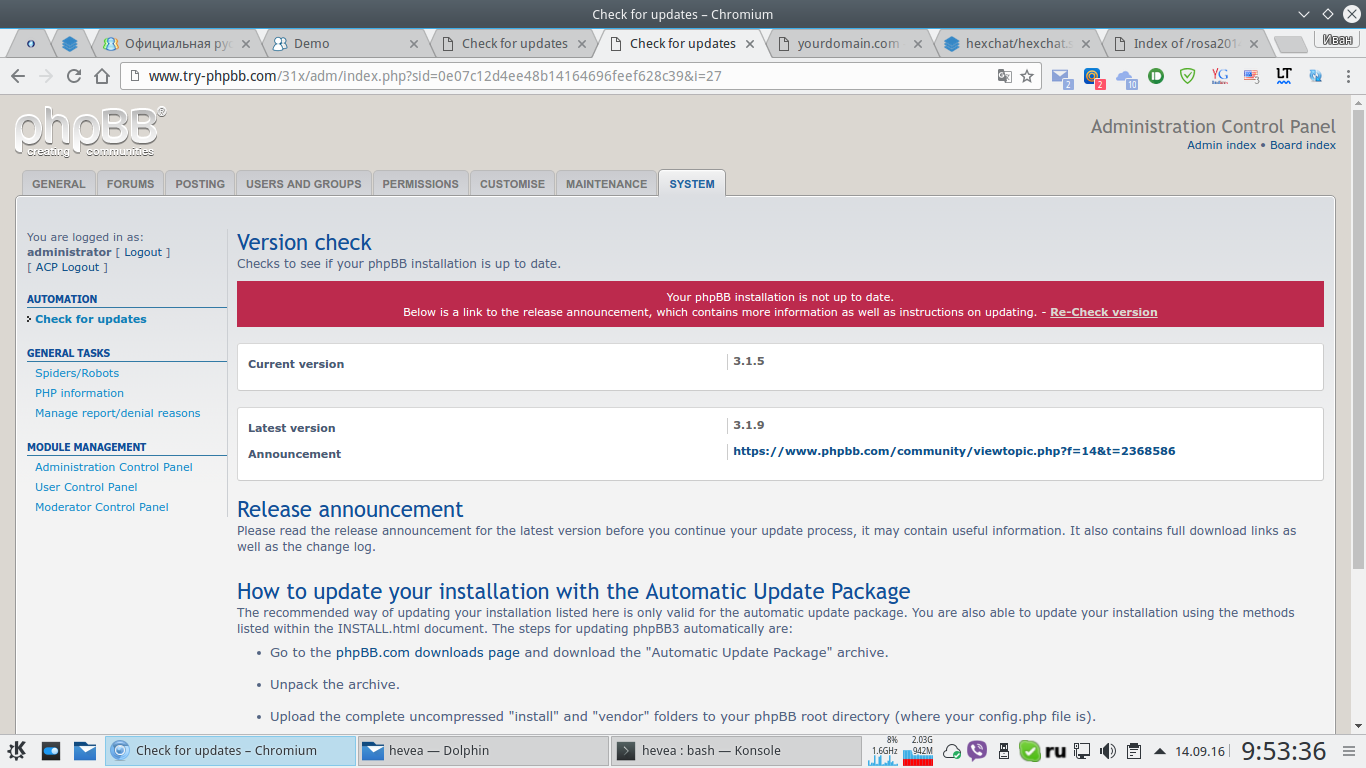Open the Иван profile button

tap(1337, 40)
